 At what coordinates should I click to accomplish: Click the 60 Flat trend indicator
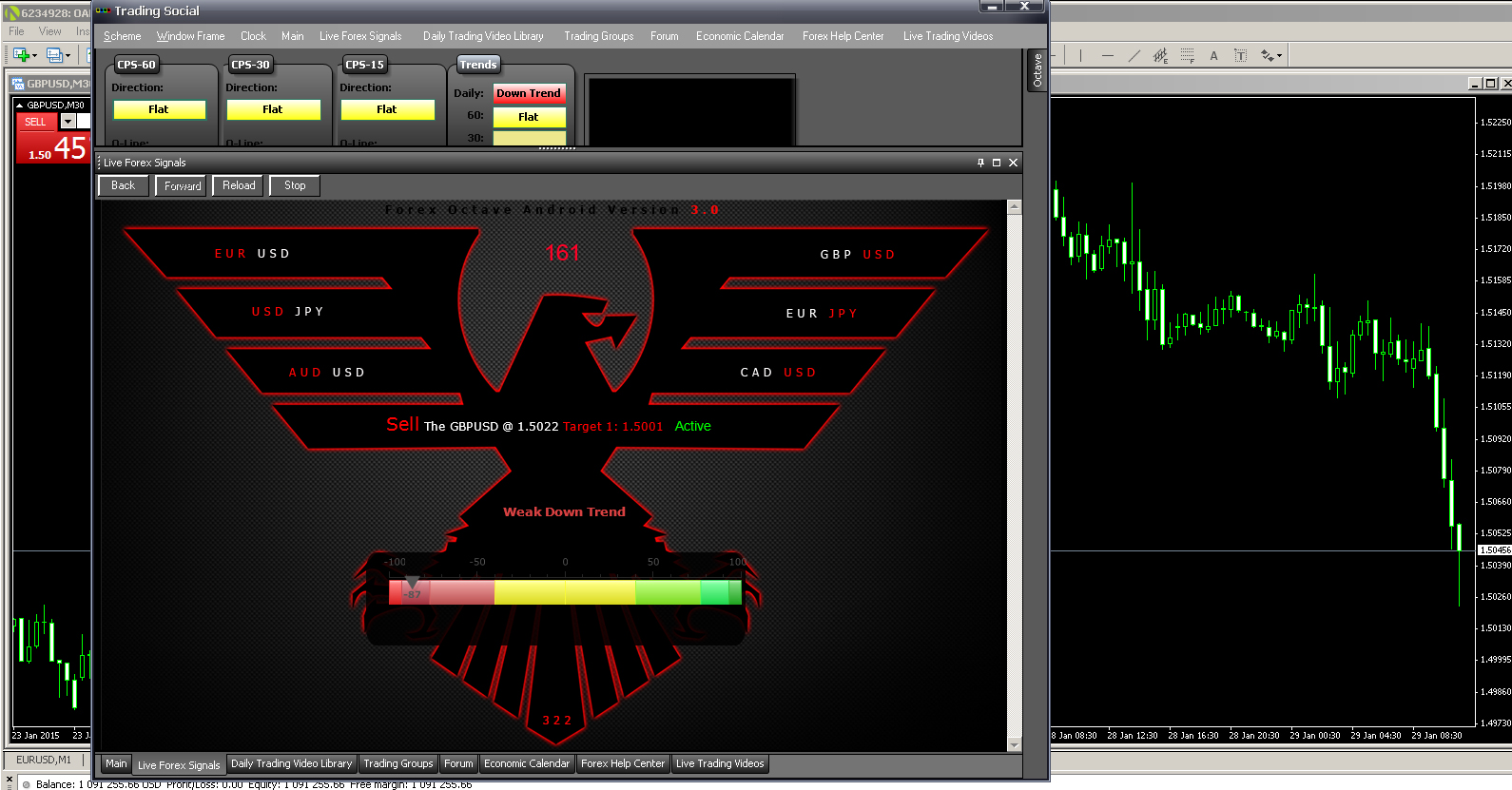529,117
